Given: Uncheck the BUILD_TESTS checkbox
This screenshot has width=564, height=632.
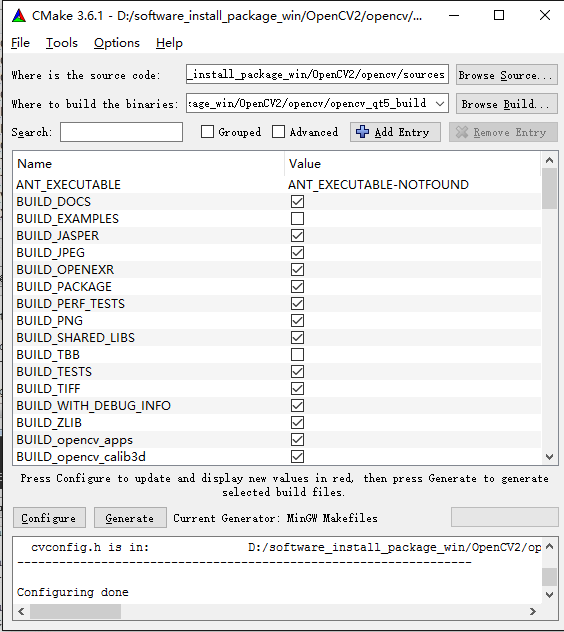Looking at the screenshot, I should tap(298, 372).
